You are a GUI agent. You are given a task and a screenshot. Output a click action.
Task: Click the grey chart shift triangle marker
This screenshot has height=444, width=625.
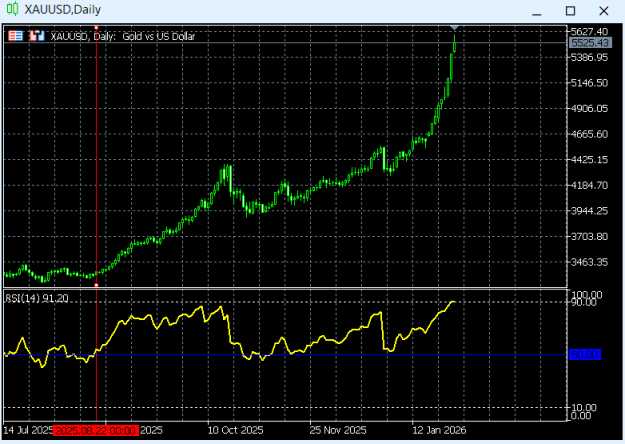point(454,28)
